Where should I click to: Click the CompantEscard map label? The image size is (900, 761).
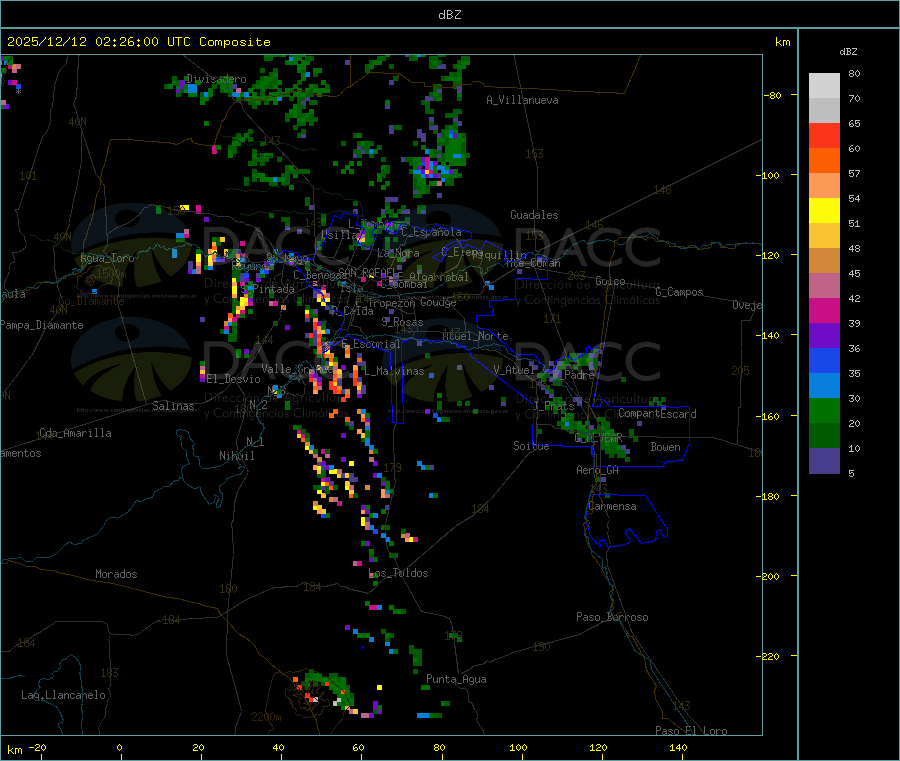(657, 414)
